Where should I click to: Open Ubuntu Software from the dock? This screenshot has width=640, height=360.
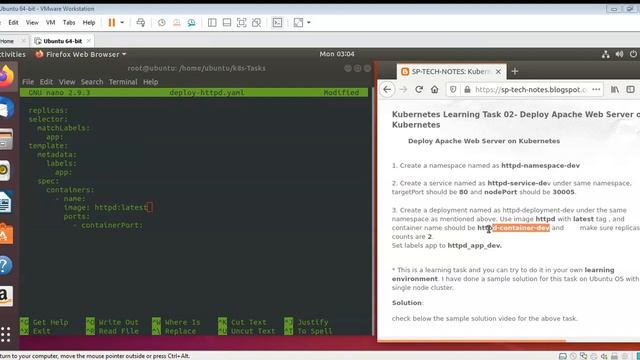(6, 234)
